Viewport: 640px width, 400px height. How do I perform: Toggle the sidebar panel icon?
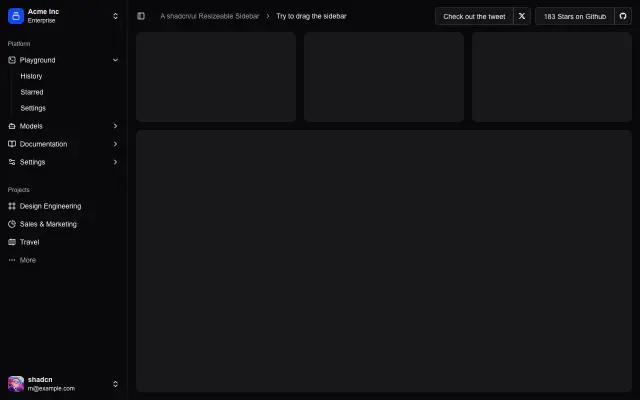tap(141, 16)
